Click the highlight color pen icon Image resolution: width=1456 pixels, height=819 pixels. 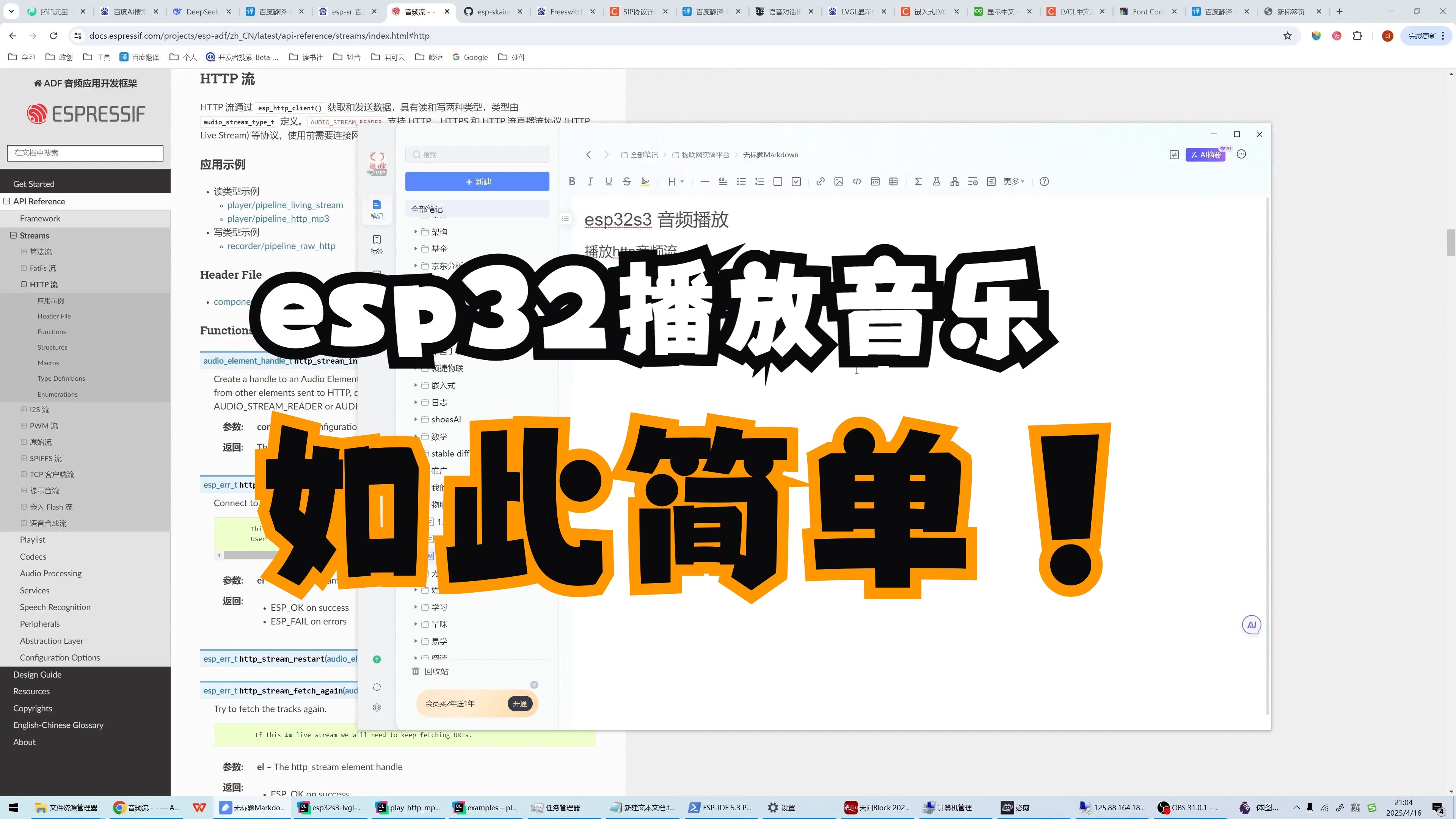click(x=645, y=182)
